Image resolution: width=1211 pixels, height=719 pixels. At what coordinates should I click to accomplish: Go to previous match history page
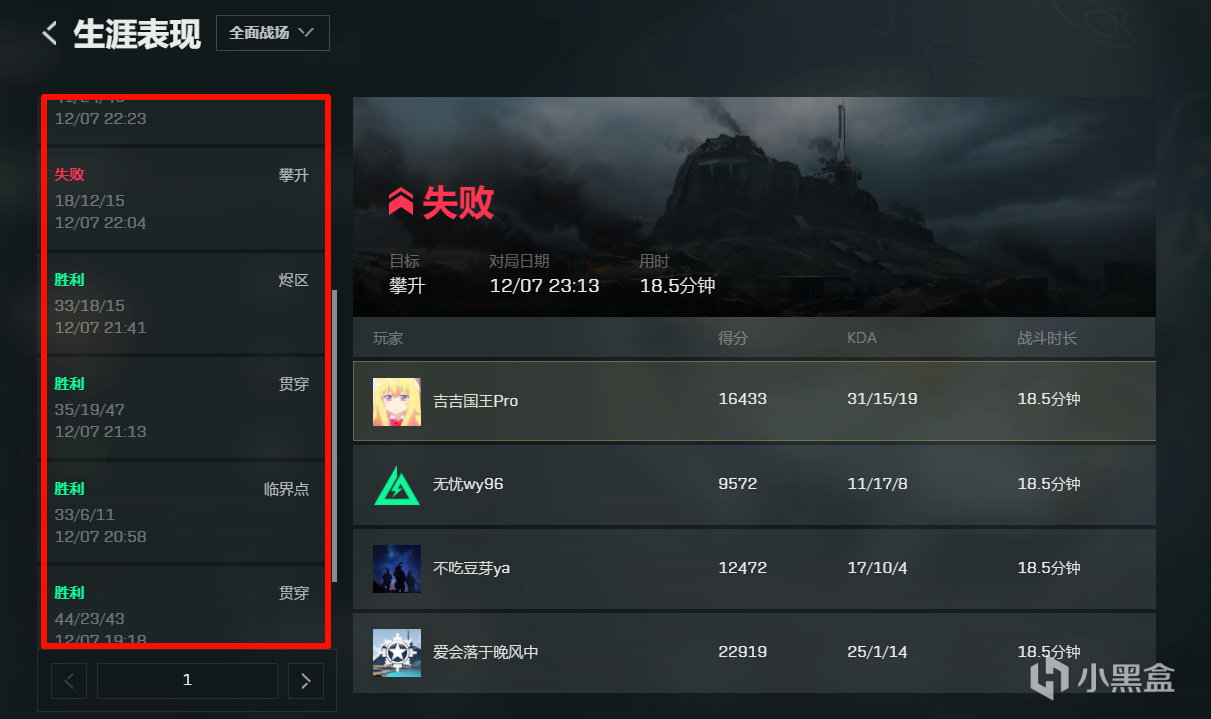click(69, 681)
